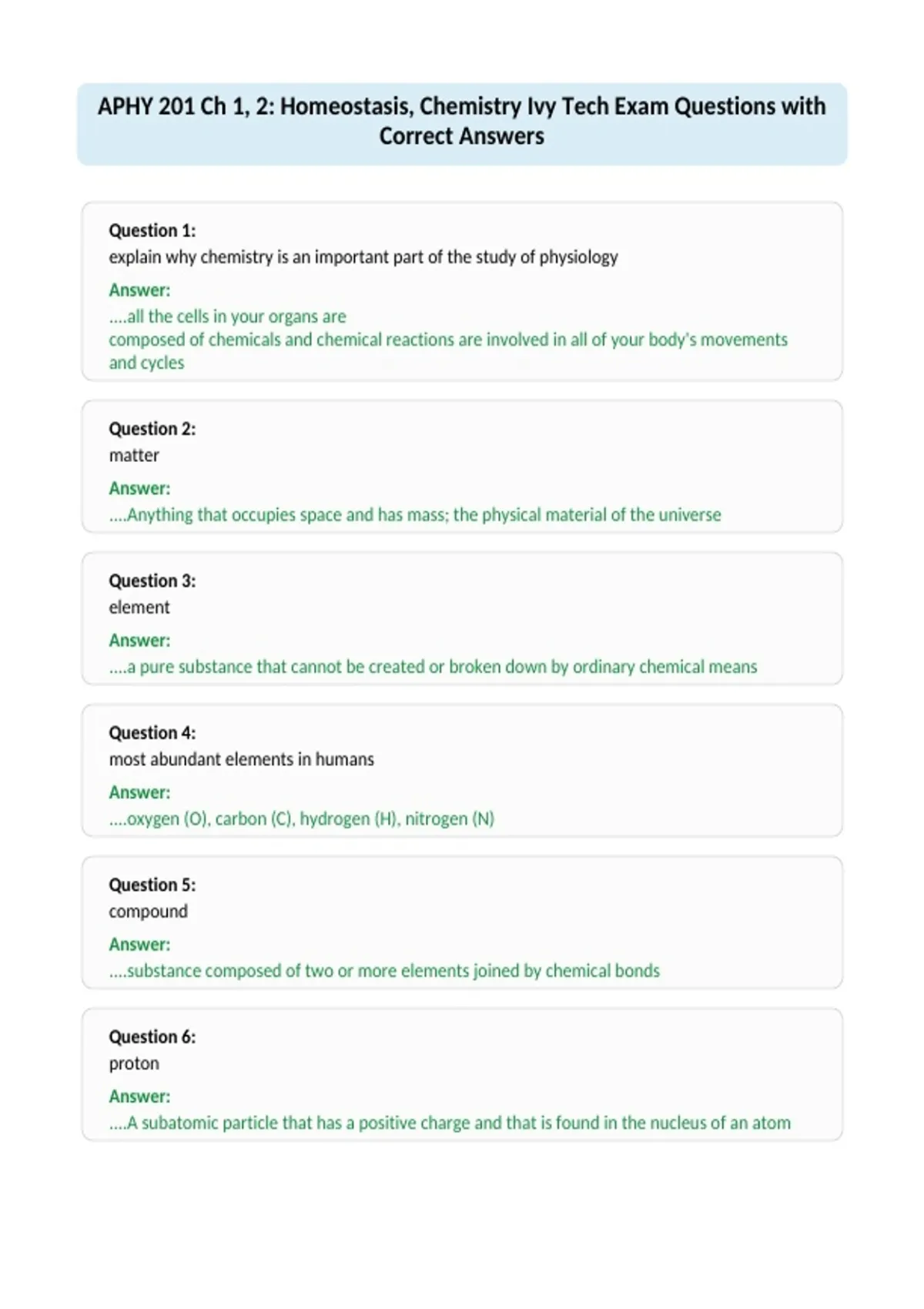Click the word compound under Question 5
The width and height of the screenshot is (924, 1309).
point(149,912)
